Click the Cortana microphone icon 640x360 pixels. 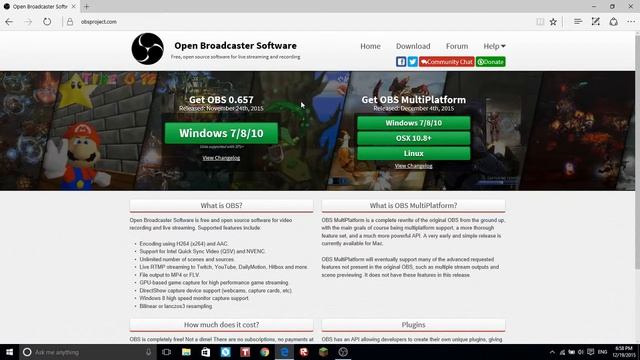(148, 352)
